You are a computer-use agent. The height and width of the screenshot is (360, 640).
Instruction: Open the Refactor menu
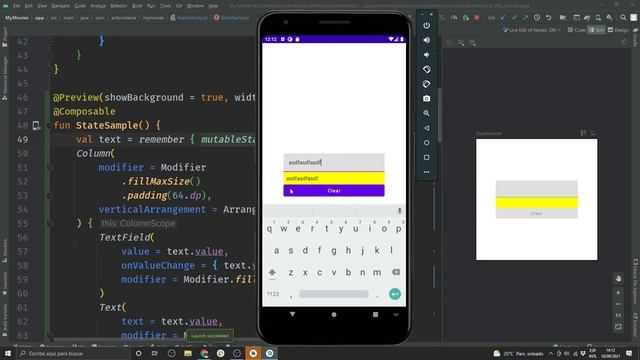[x=119, y=6]
